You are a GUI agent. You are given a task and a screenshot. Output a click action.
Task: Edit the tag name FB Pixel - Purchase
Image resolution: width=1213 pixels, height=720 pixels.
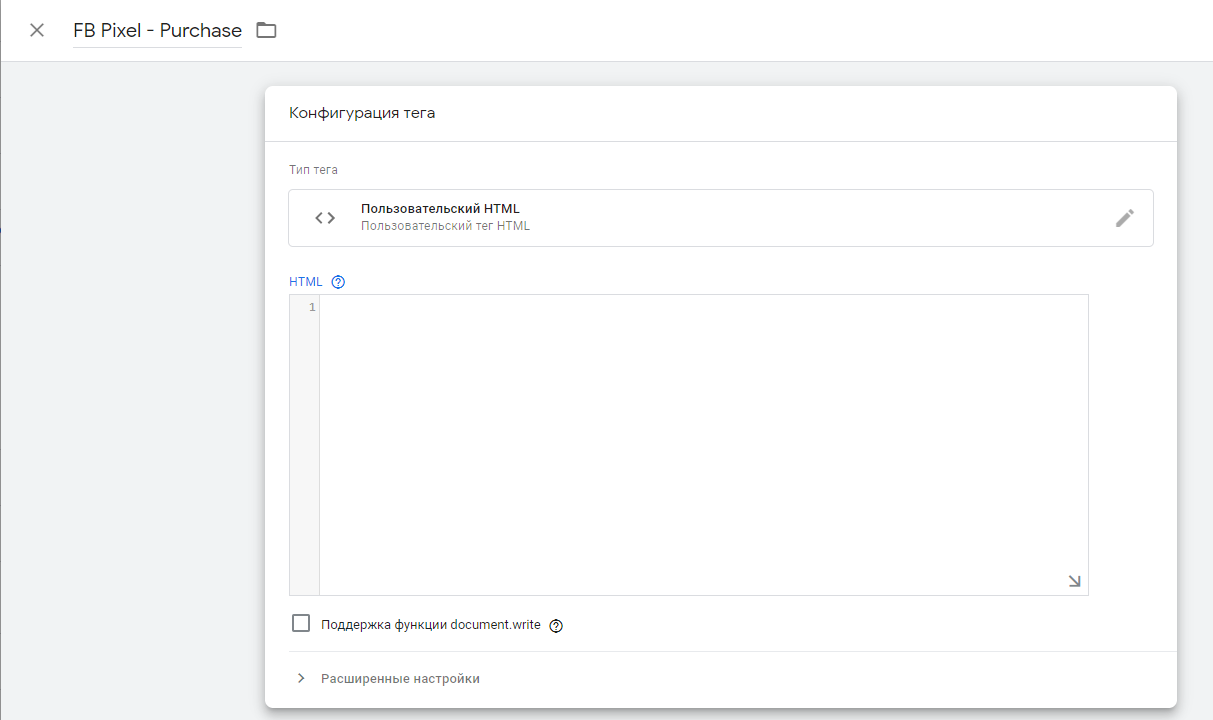(157, 31)
